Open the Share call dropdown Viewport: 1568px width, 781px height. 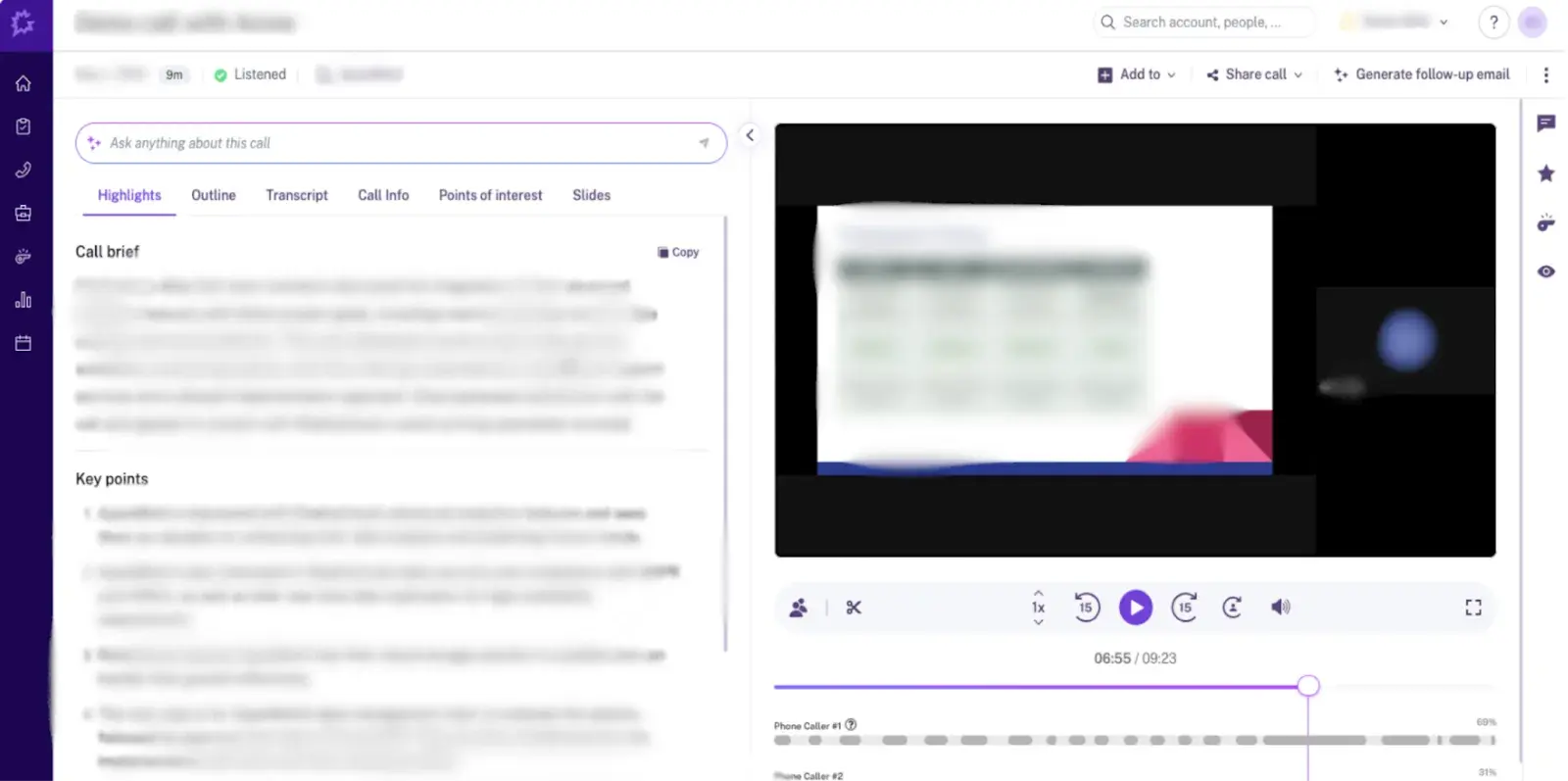point(1254,74)
